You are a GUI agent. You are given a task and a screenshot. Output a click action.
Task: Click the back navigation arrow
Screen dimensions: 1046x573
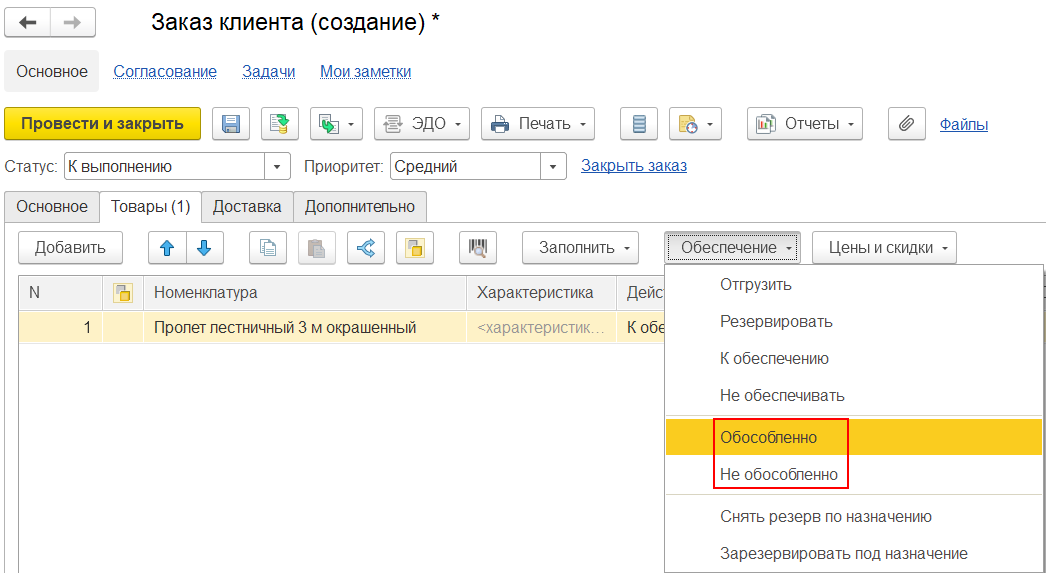pyautogui.click(x=28, y=22)
